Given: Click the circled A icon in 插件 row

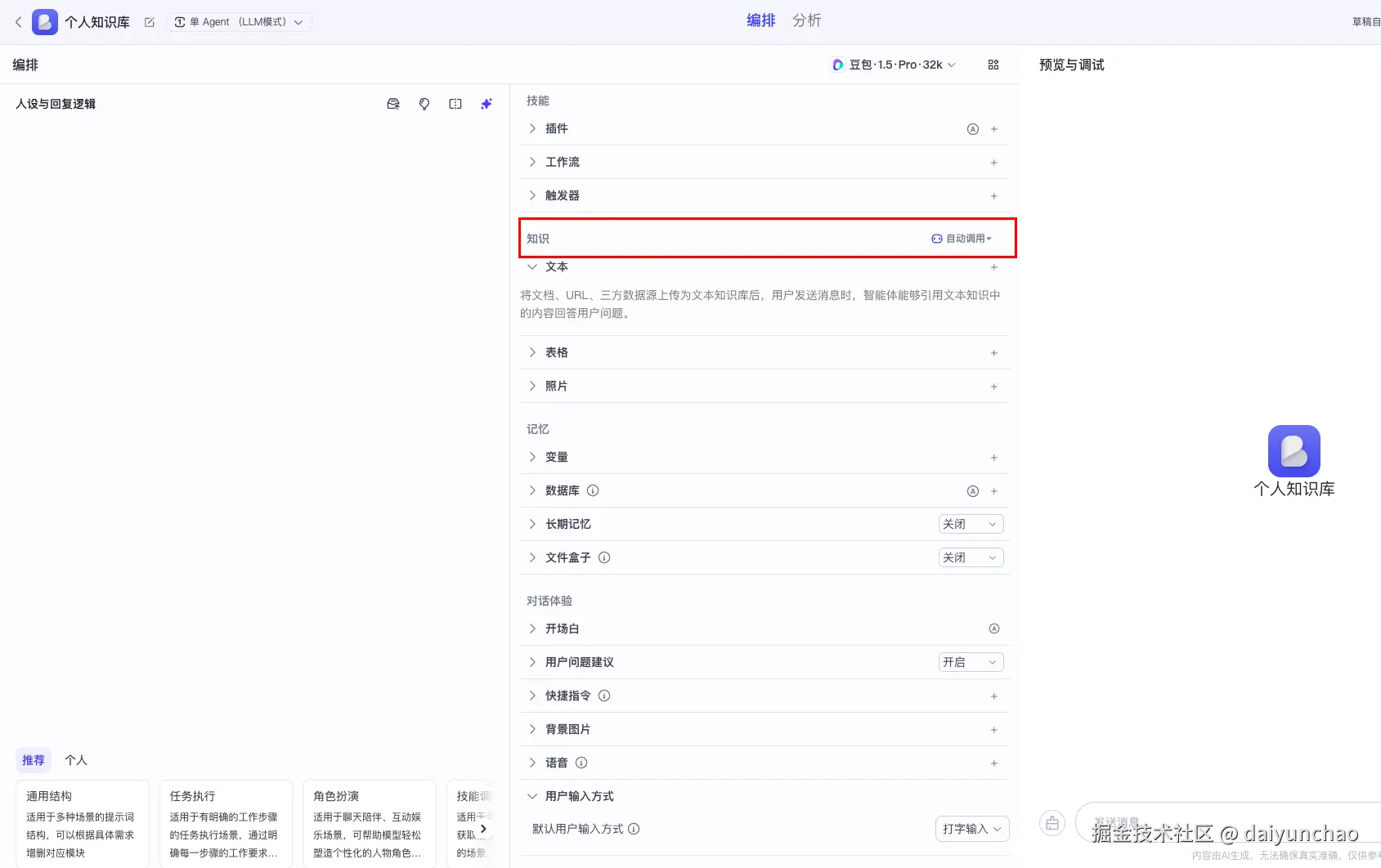Looking at the screenshot, I should pyautogui.click(x=973, y=129).
